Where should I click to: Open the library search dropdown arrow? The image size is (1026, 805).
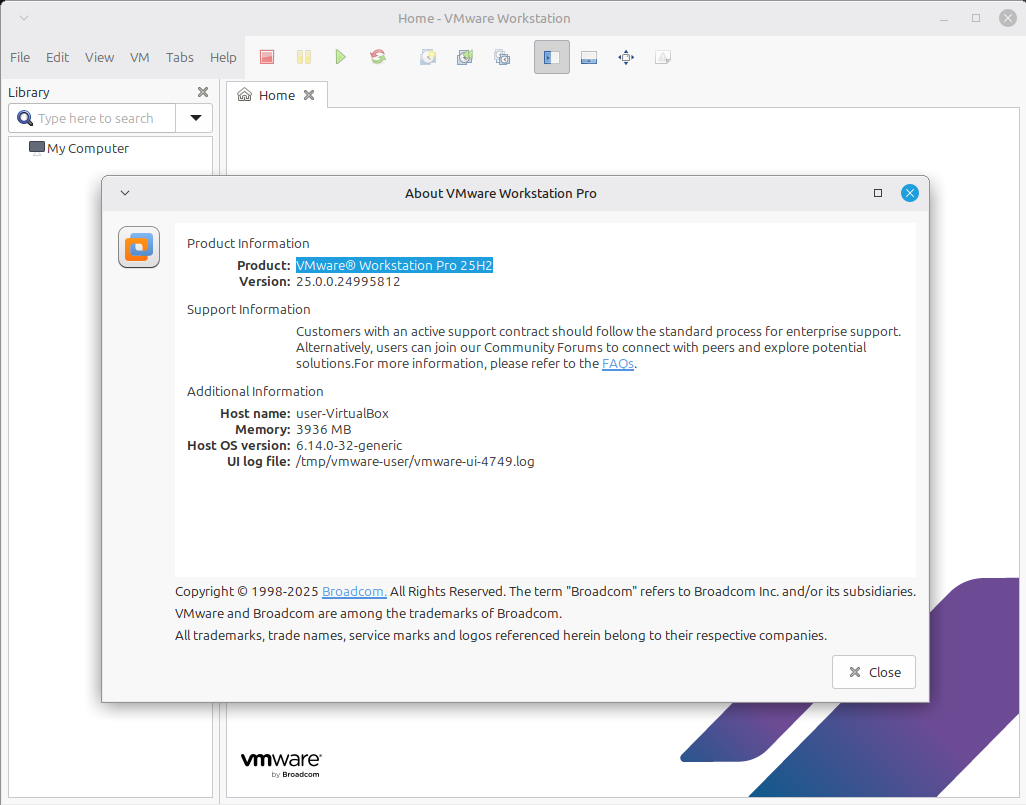195,118
